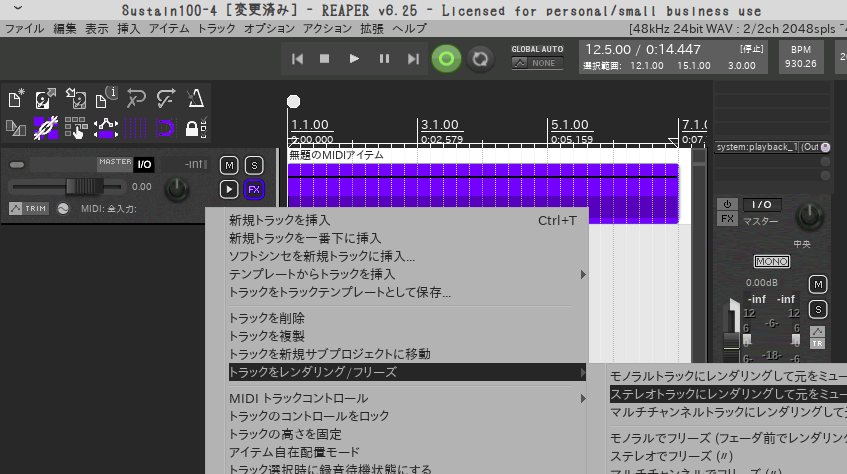Select トラックを複製 in context menu

point(406,336)
